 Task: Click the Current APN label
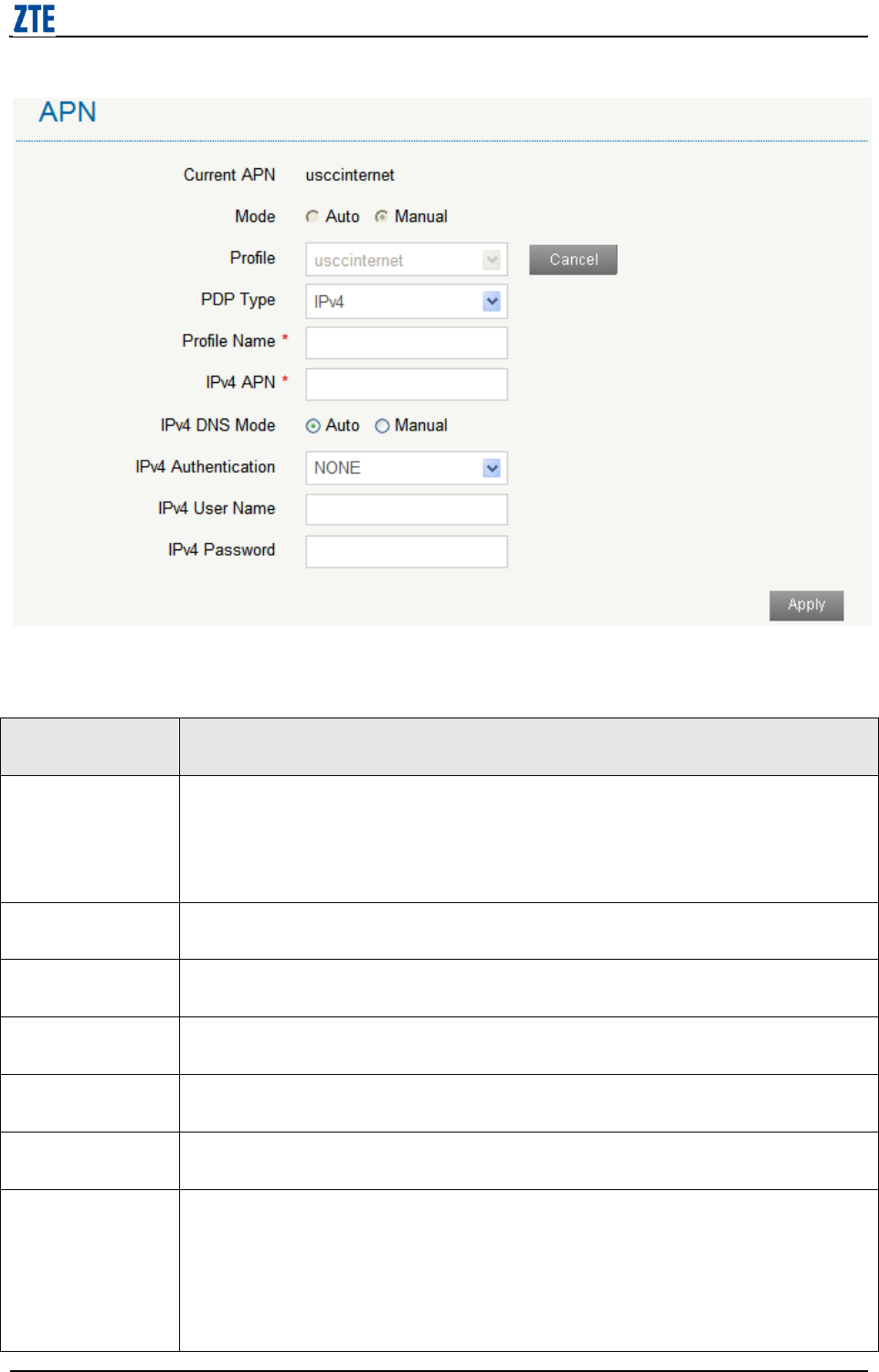point(229,175)
